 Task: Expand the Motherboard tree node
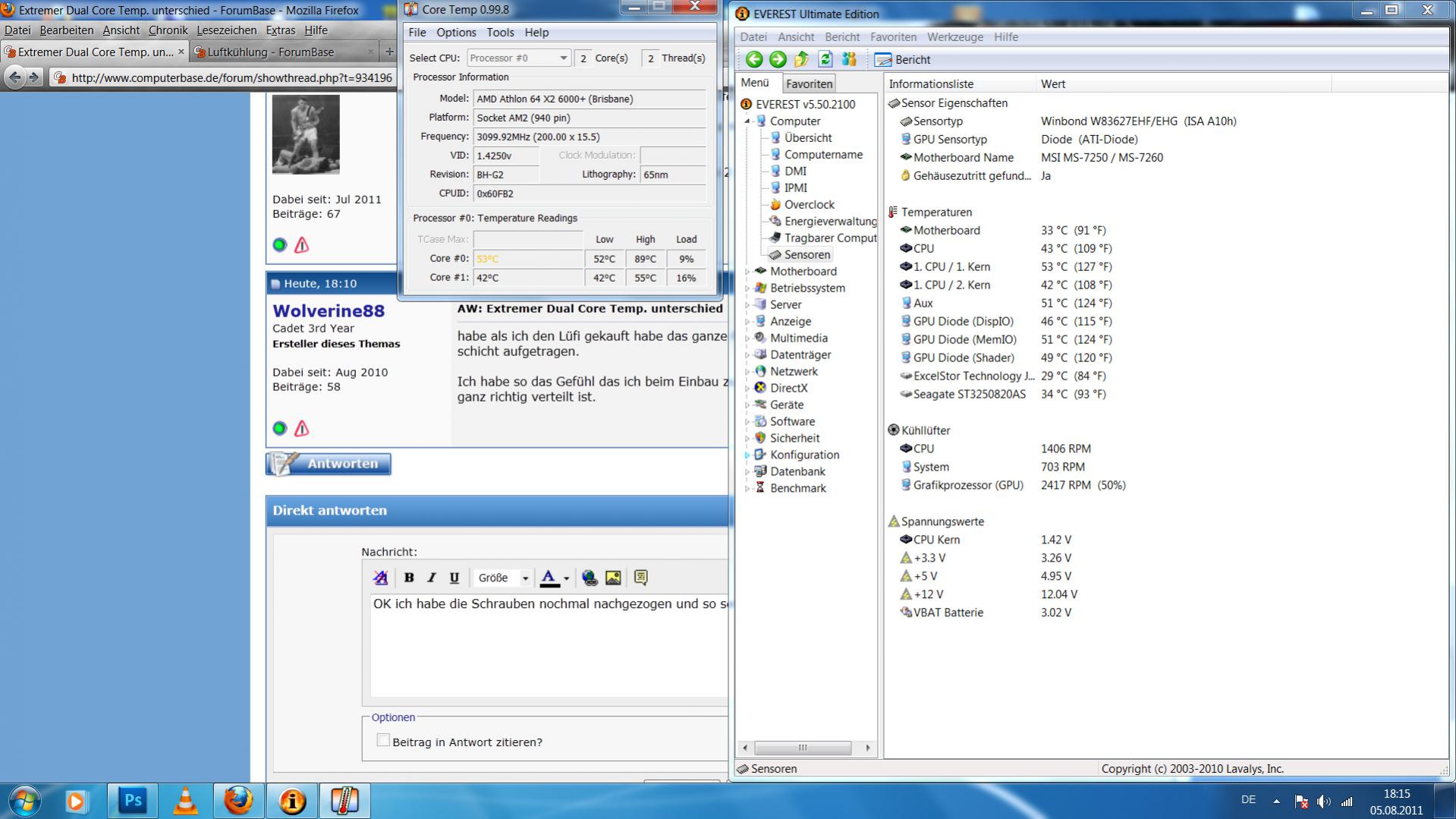point(747,271)
